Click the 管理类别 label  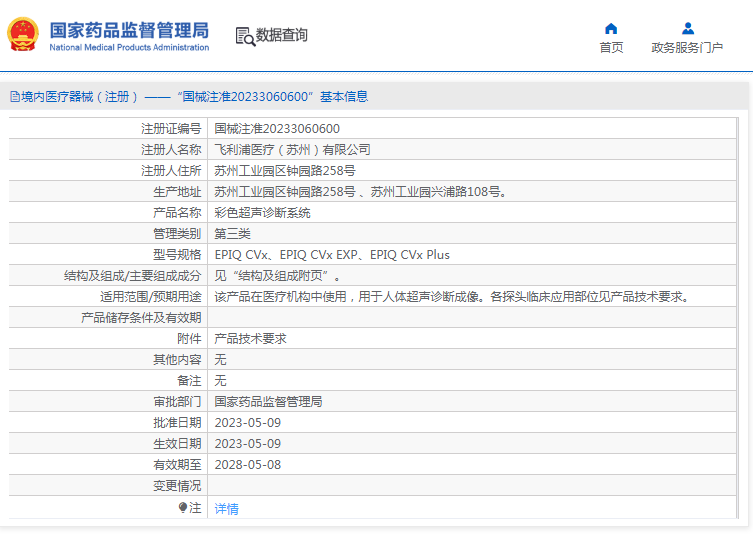pyautogui.click(x=177, y=234)
